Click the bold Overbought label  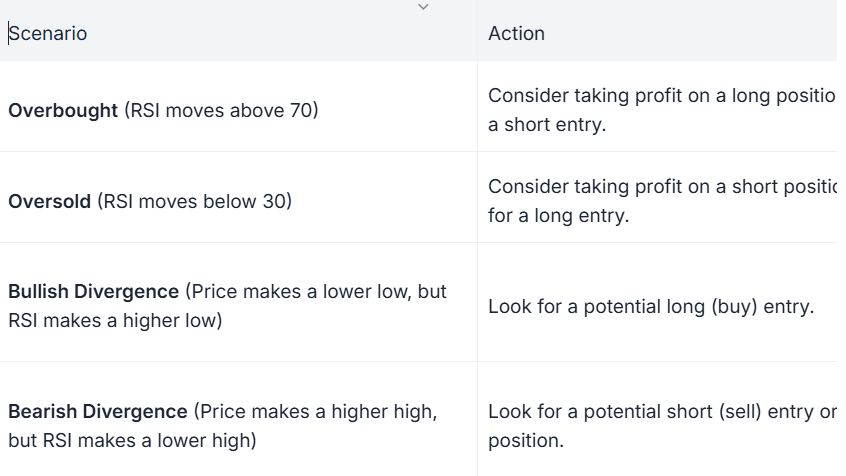(x=63, y=111)
